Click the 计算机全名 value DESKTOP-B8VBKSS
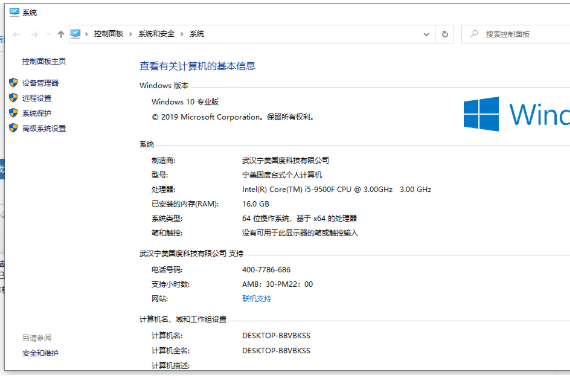This screenshot has width=570, height=380. (276, 351)
